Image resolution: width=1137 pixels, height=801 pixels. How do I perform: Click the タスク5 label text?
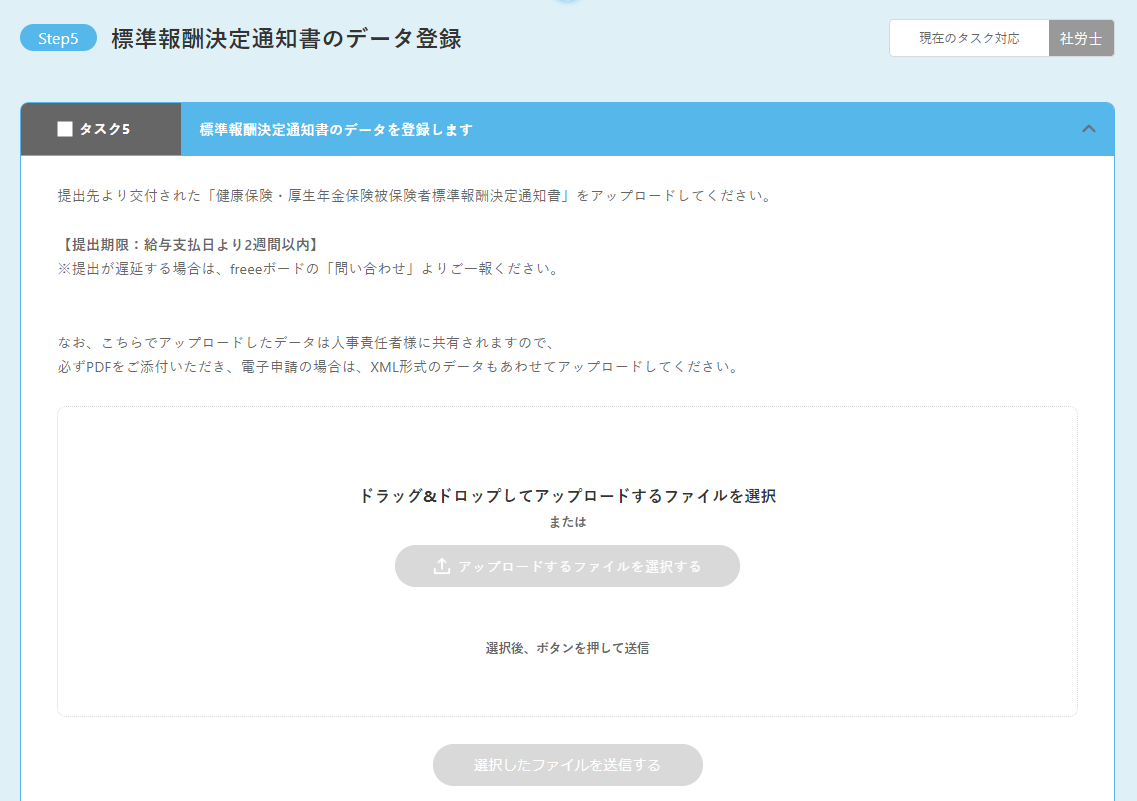pyautogui.click(x=104, y=129)
